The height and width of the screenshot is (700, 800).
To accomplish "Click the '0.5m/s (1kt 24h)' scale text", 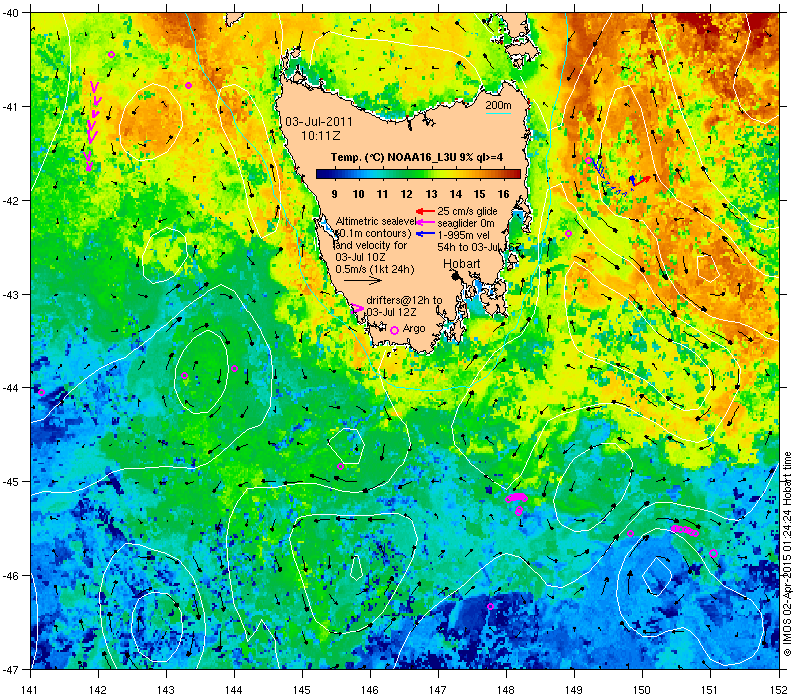I will tap(374, 269).
